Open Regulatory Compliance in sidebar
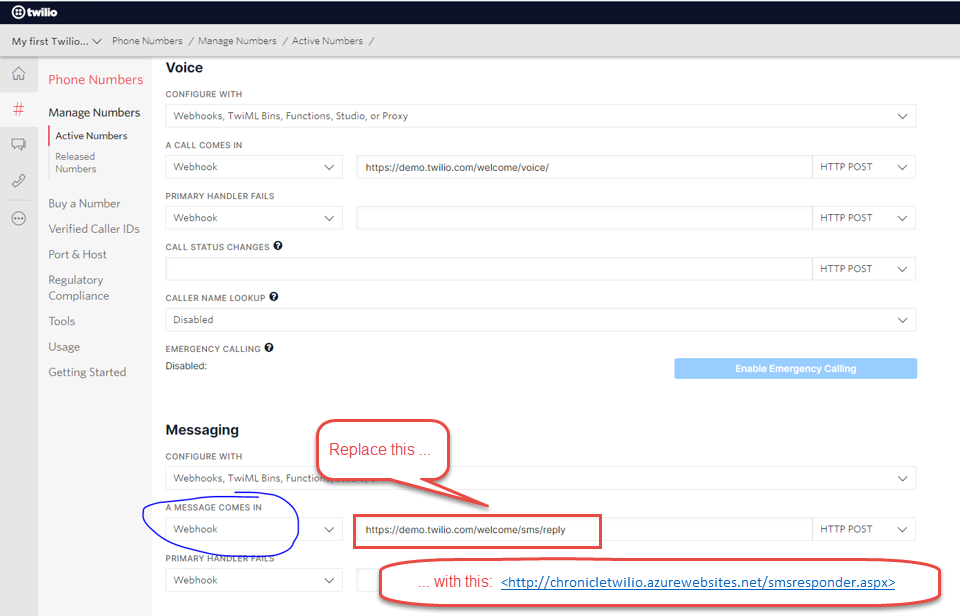 pos(78,287)
